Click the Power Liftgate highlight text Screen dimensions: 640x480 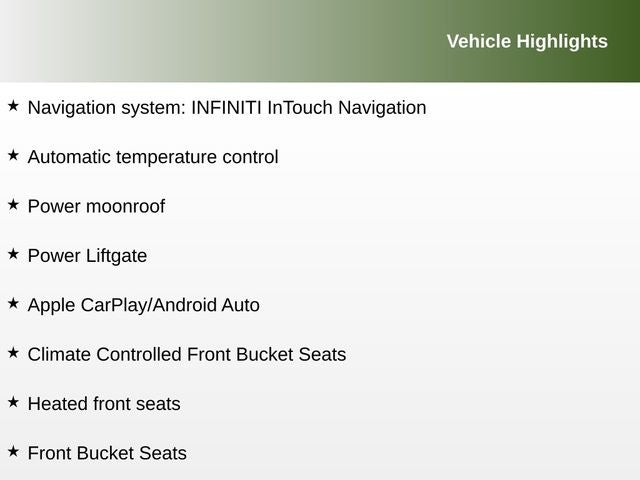87,256
